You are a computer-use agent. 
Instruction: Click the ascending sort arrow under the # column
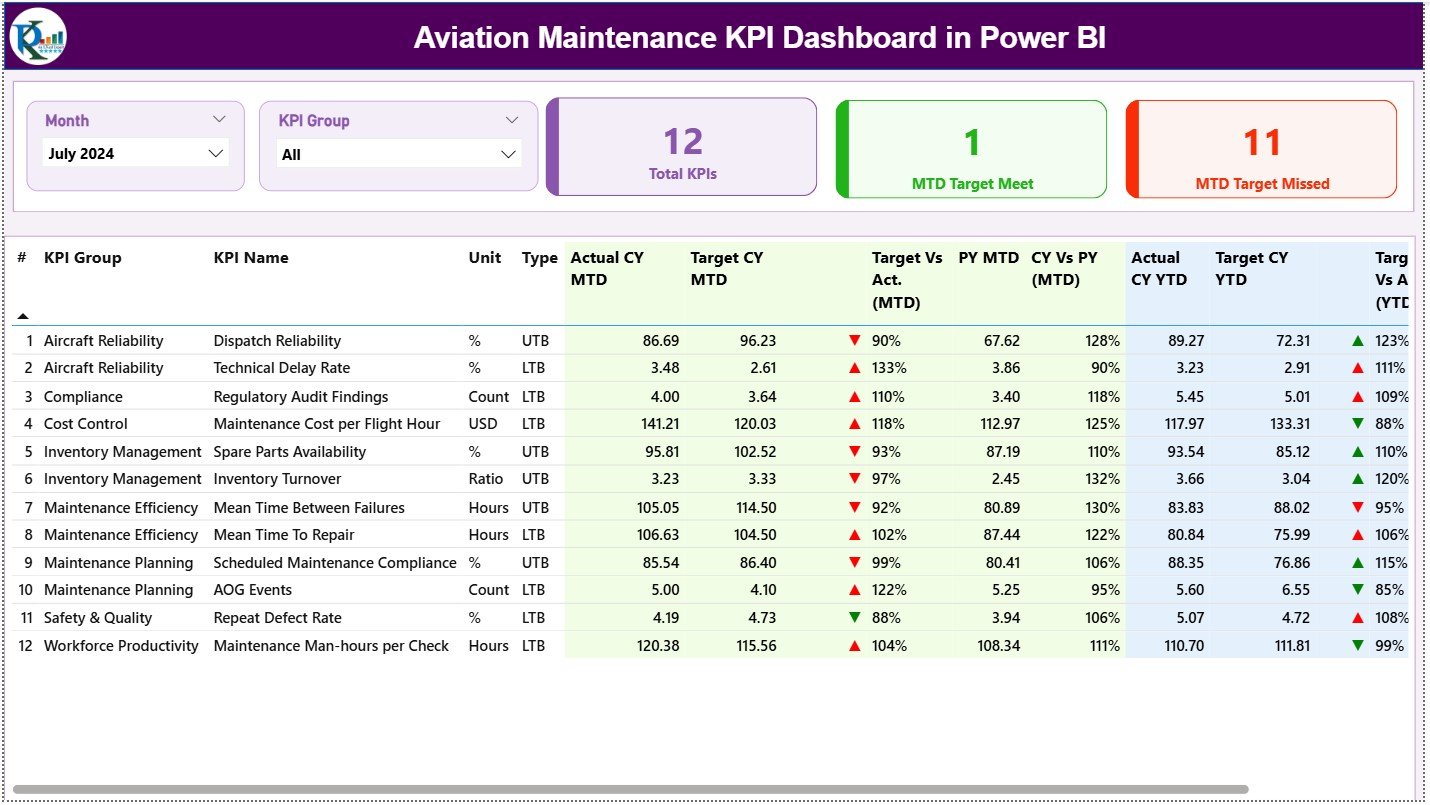click(x=23, y=314)
